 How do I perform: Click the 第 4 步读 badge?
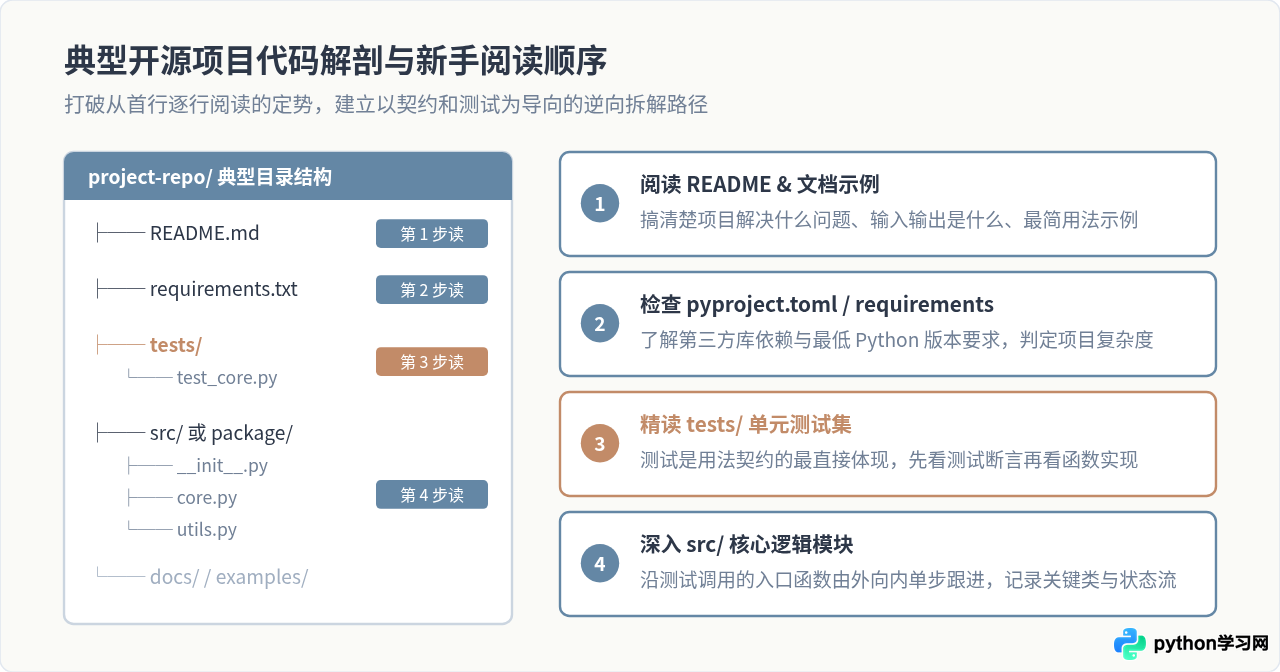pyautogui.click(x=432, y=495)
